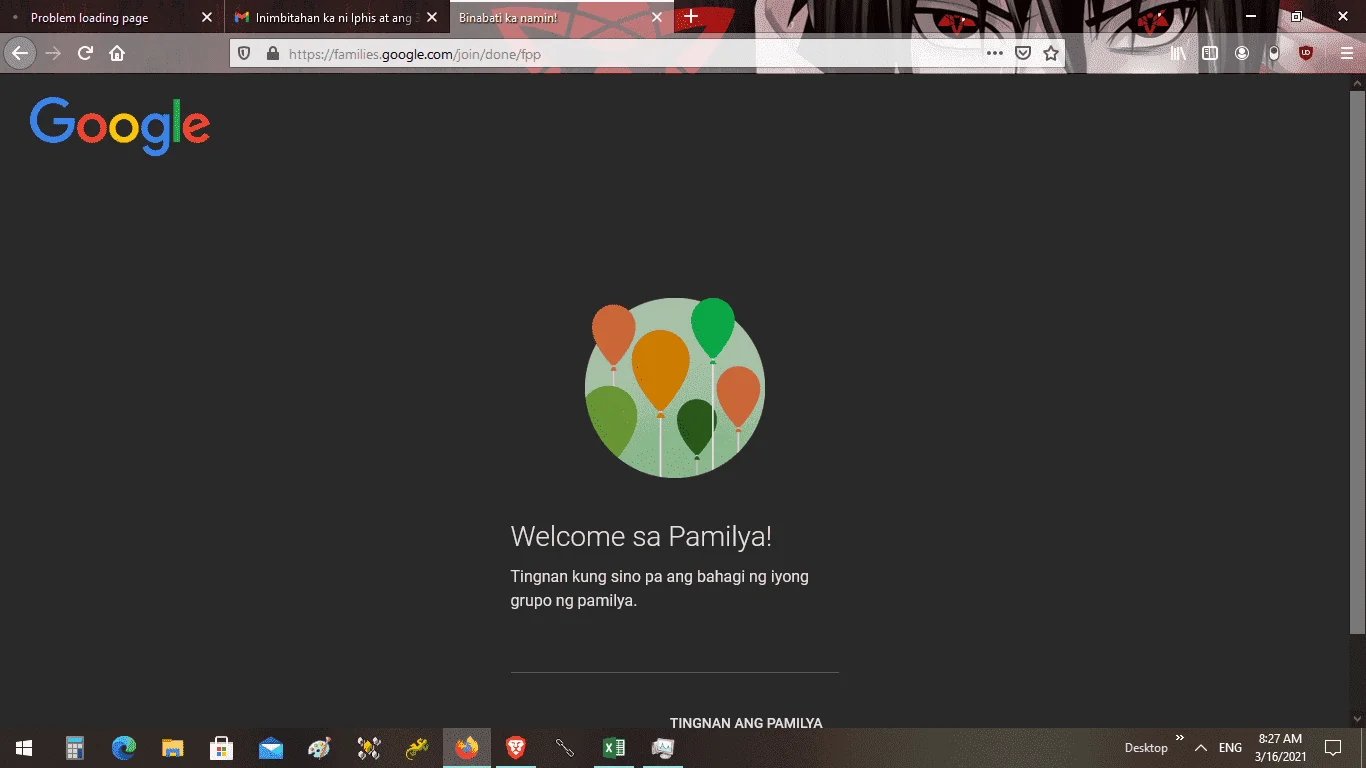The width and height of the screenshot is (1366, 768).
Task: Reload the current page
Action: point(85,53)
